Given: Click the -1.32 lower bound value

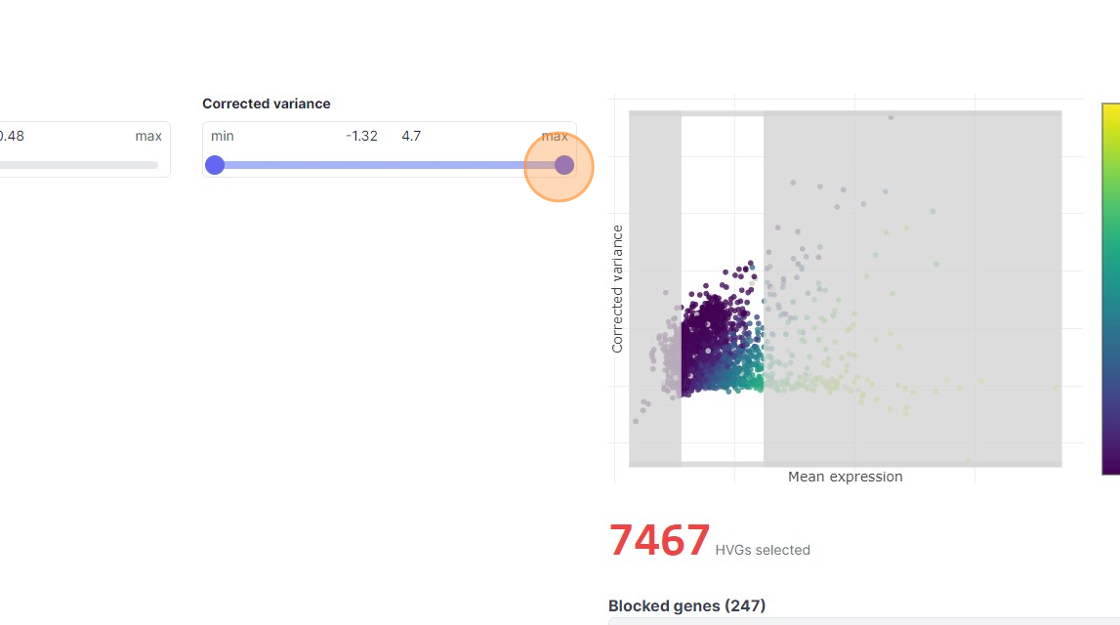Looking at the screenshot, I should coord(362,136).
